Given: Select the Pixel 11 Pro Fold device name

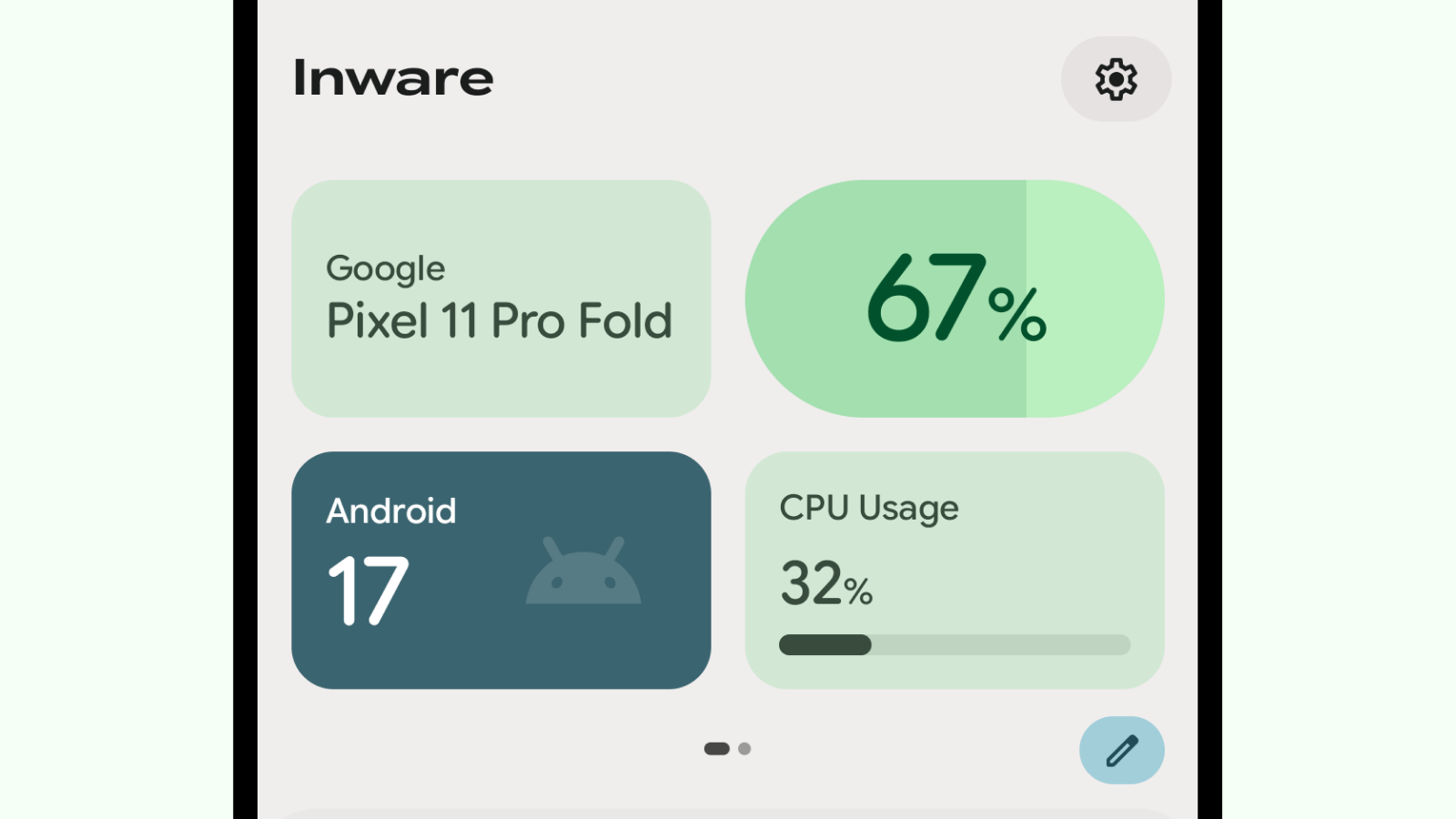Looking at the screenshot, I should [x=500, y=321].
